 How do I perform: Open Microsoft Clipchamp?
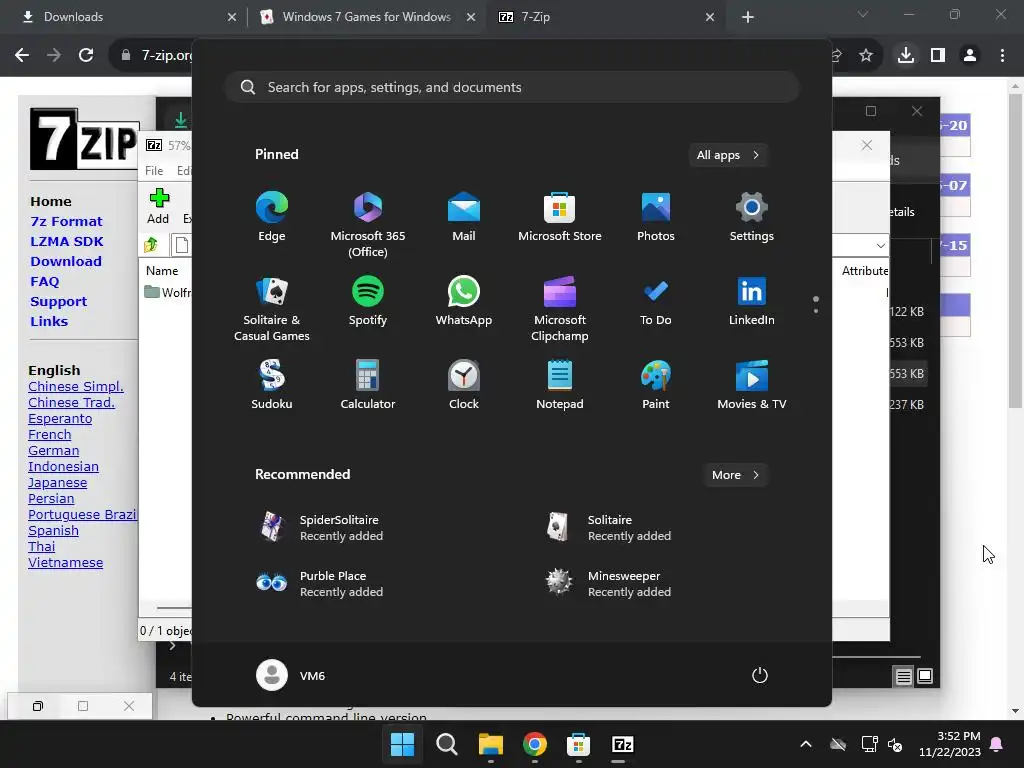tap(560, 308)
